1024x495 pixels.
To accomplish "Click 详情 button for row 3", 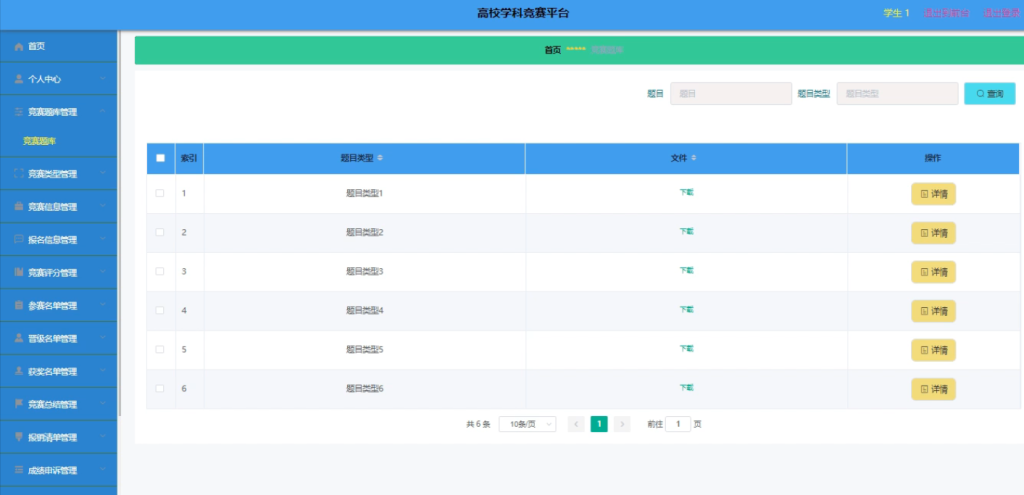I will (x=933, y=272).
